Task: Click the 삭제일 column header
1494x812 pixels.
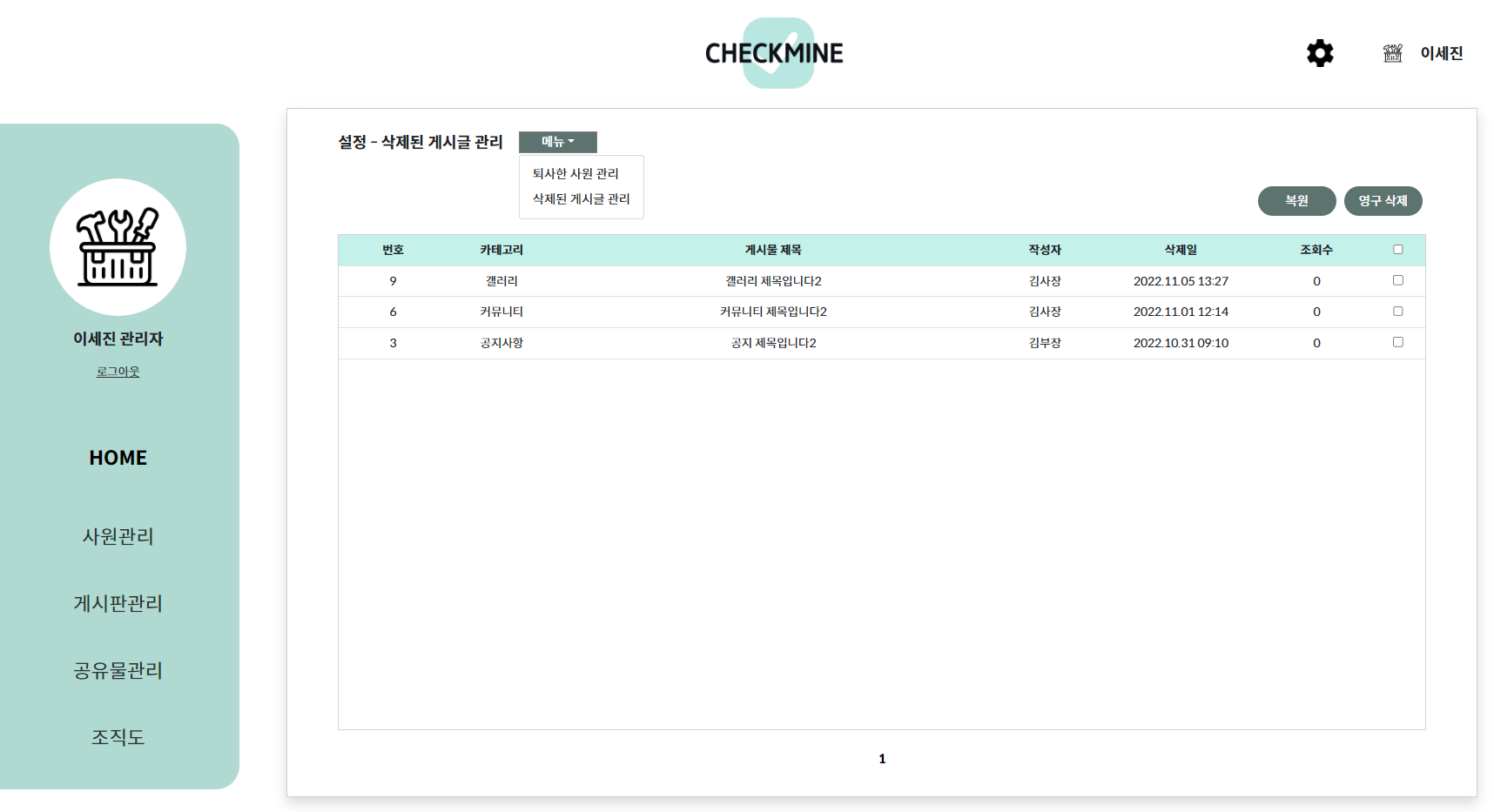Action: click(1181, 250)
